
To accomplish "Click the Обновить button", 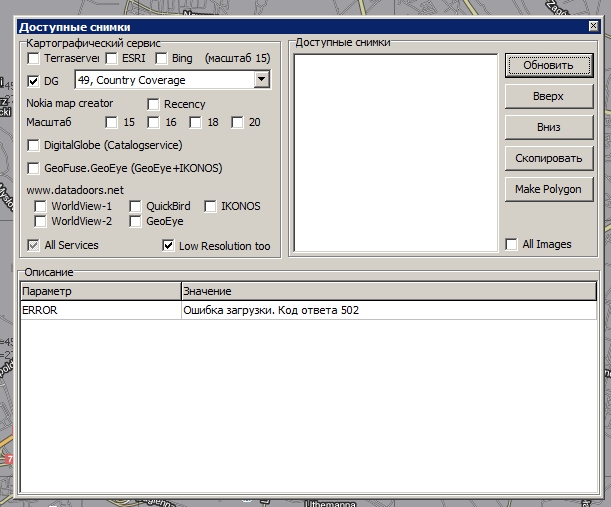I will coord(549,66).
